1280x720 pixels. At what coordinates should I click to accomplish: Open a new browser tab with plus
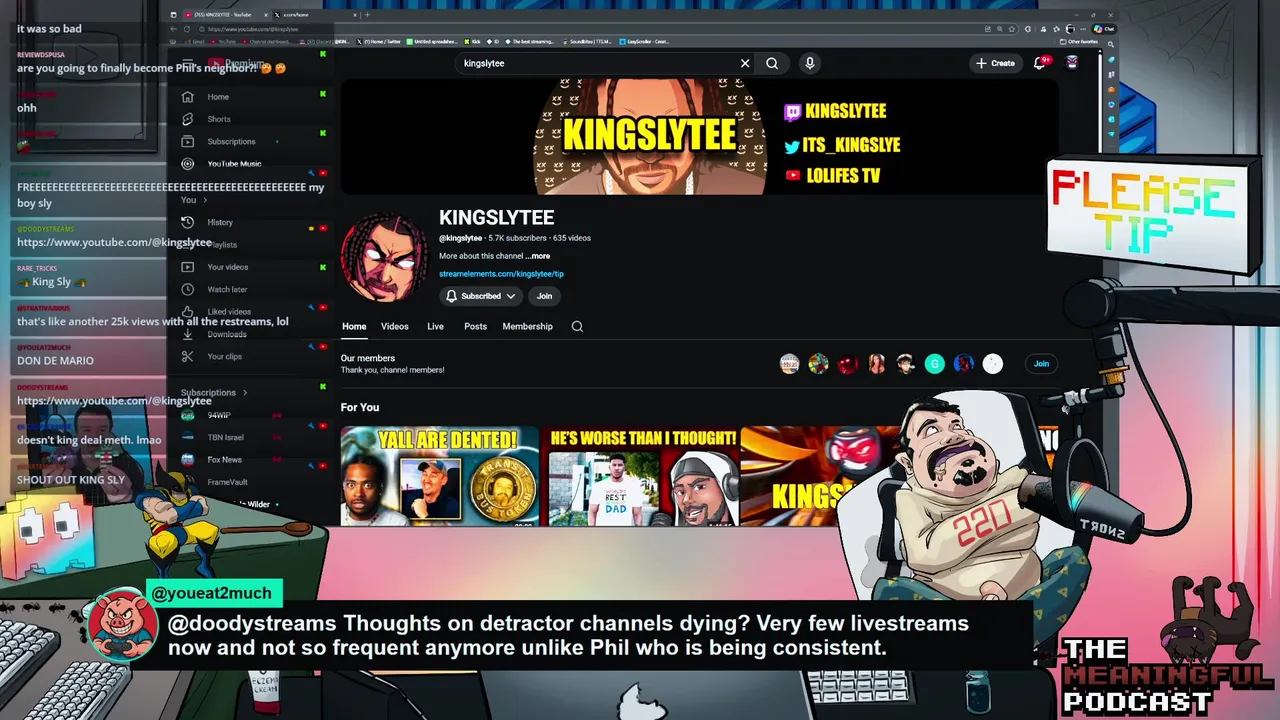pos(367,15)
